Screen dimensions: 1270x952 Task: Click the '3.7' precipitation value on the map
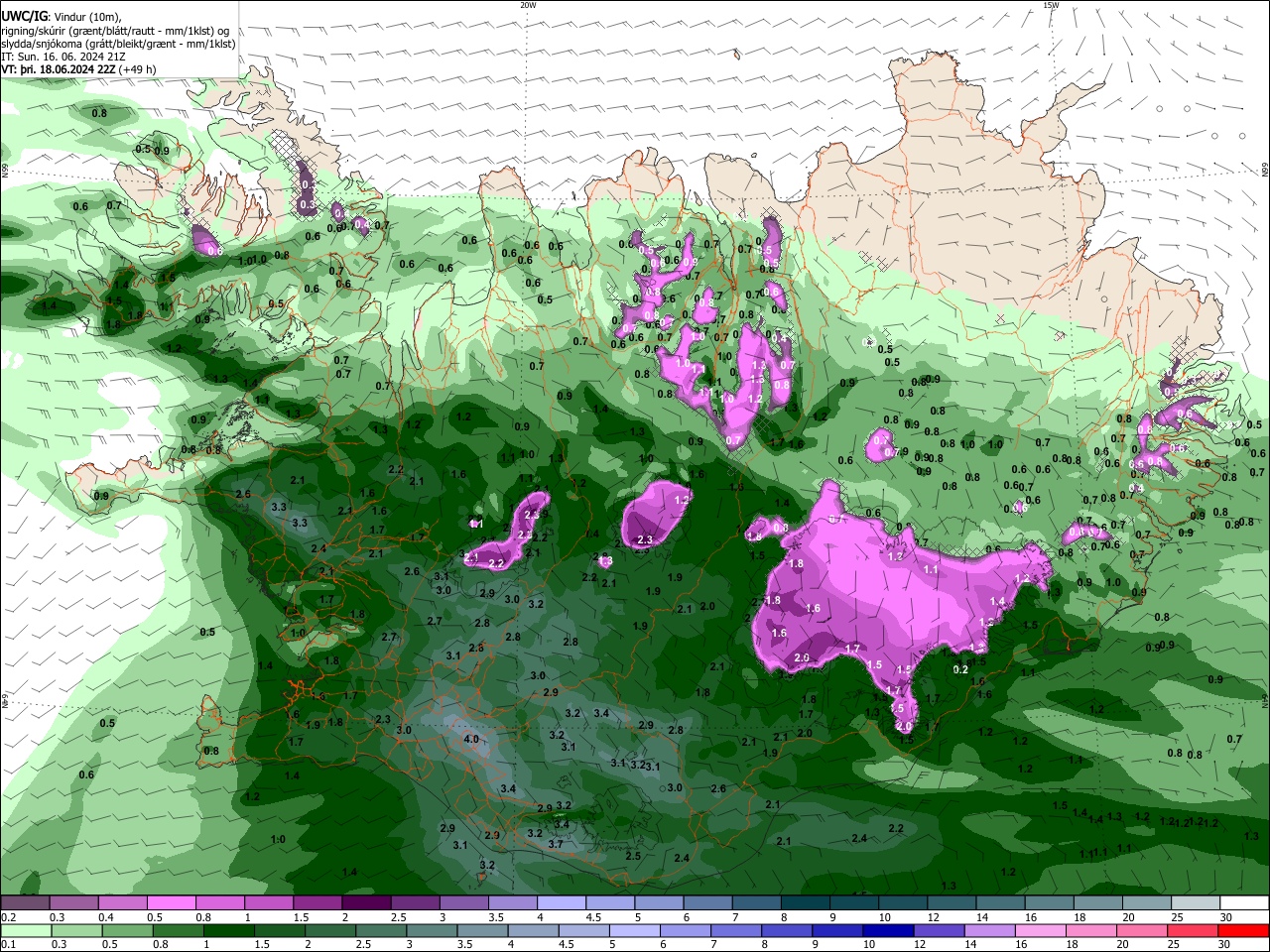click(556, 844)
